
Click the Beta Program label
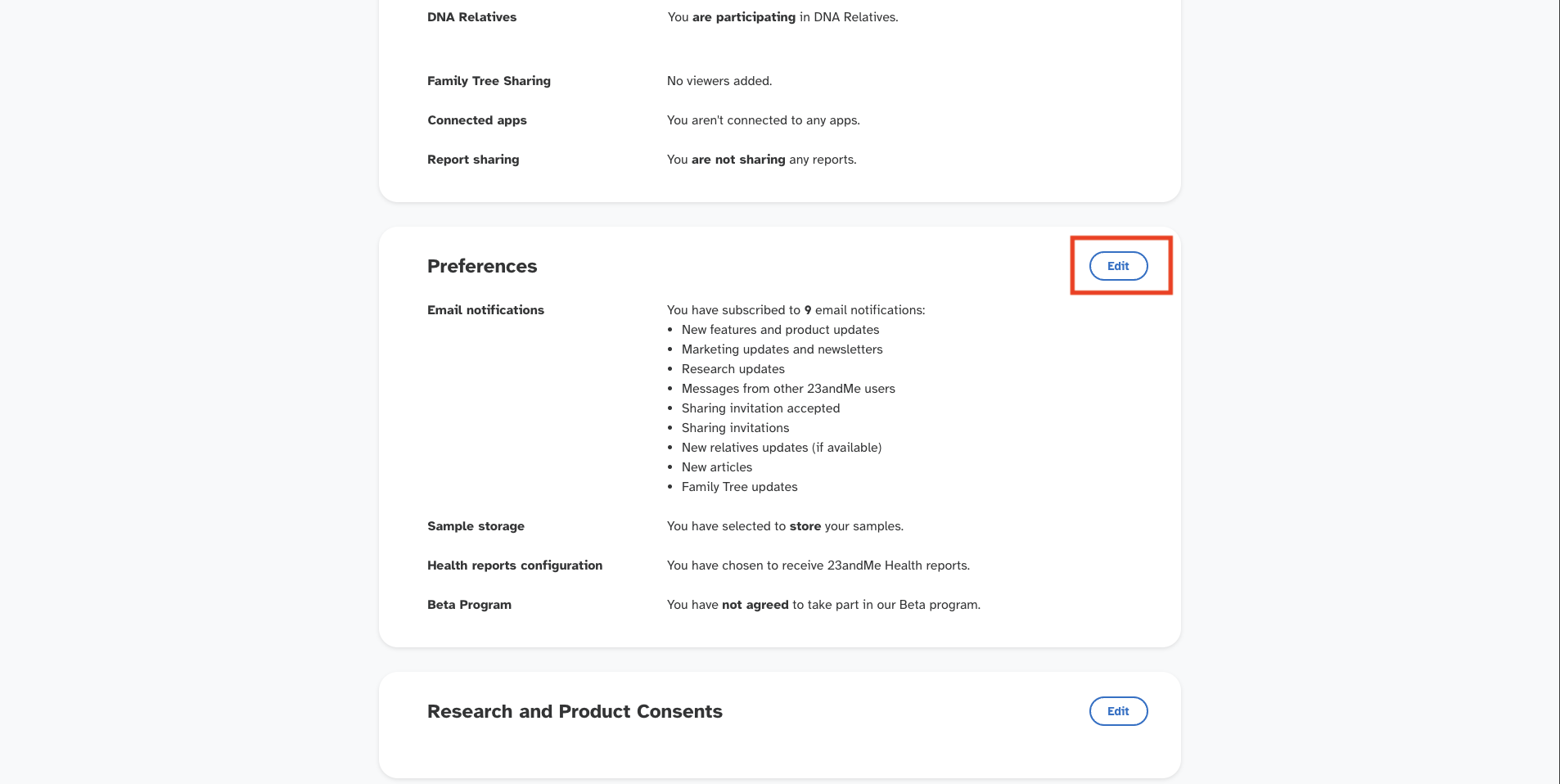point(469,605)
